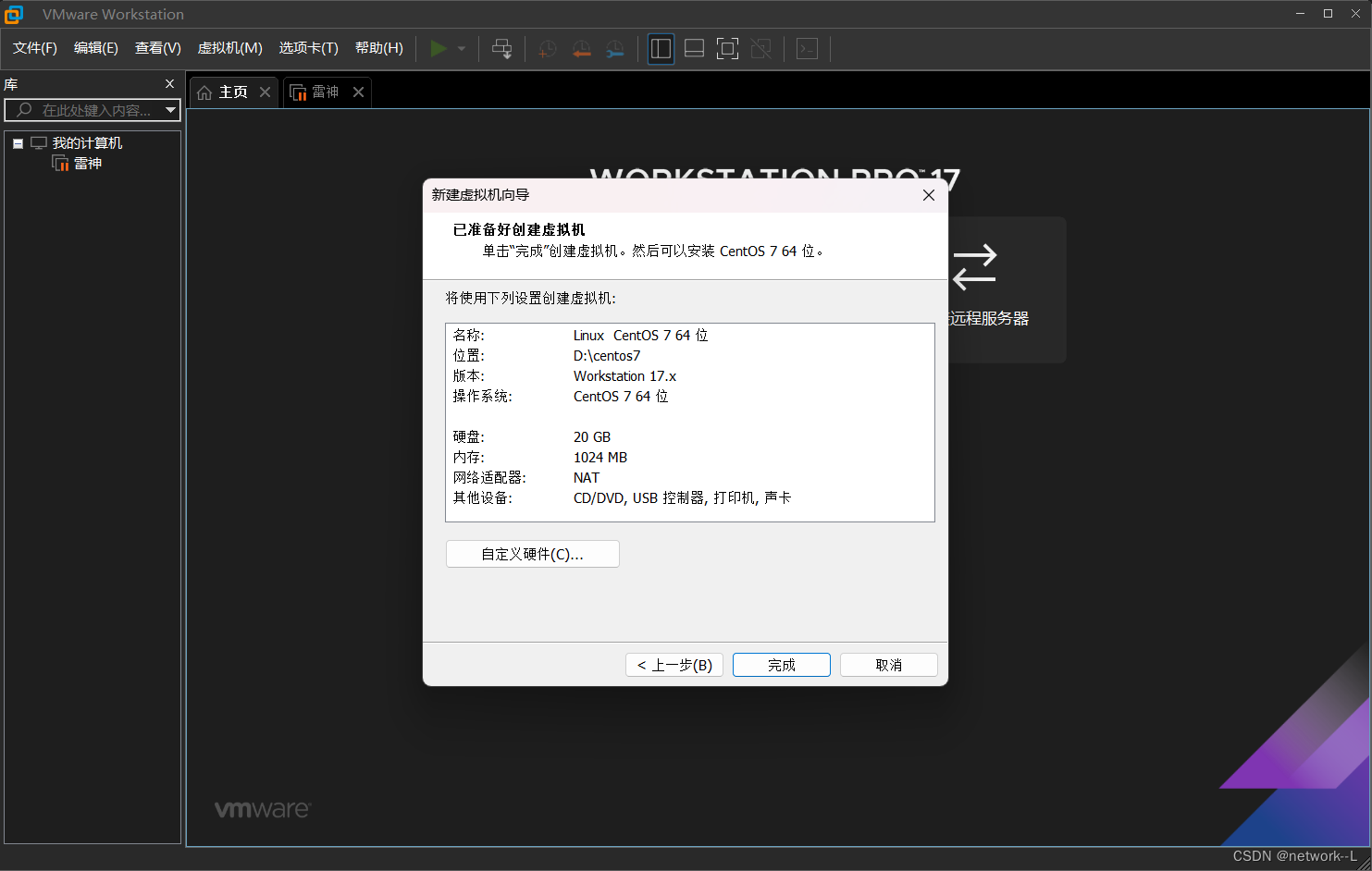Click 取消 to cancel the wizard
This screenshot has width=1372, height=871.
point(889,665)
